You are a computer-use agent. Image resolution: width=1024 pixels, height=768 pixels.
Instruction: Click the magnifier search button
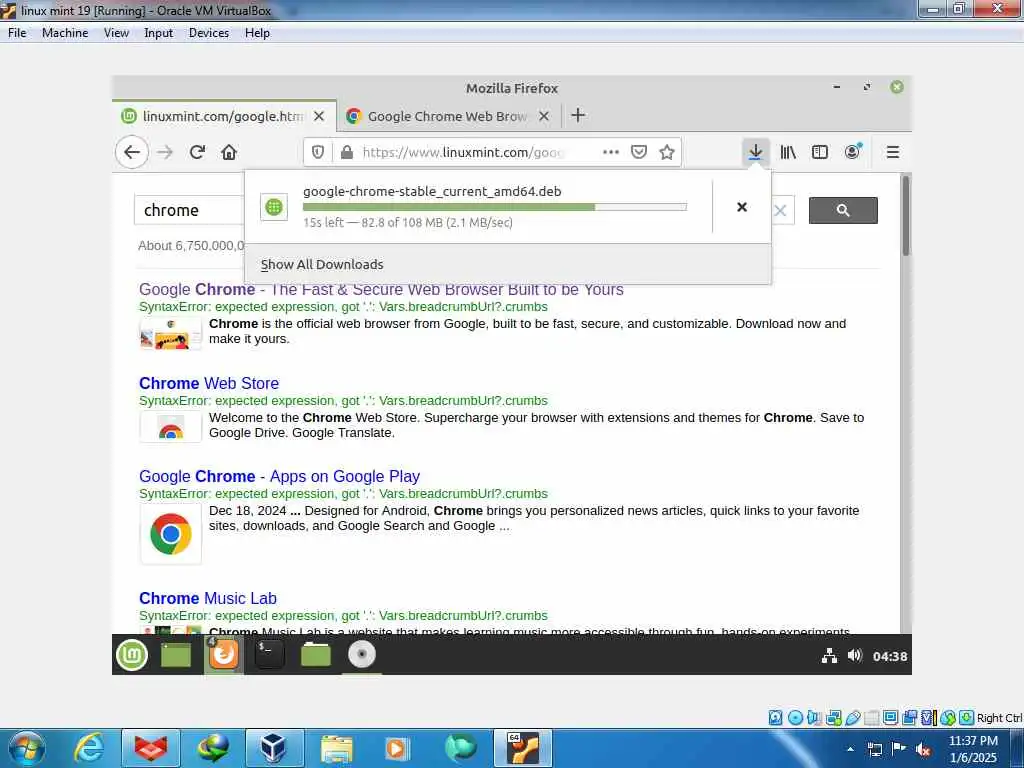click(843, 210)
